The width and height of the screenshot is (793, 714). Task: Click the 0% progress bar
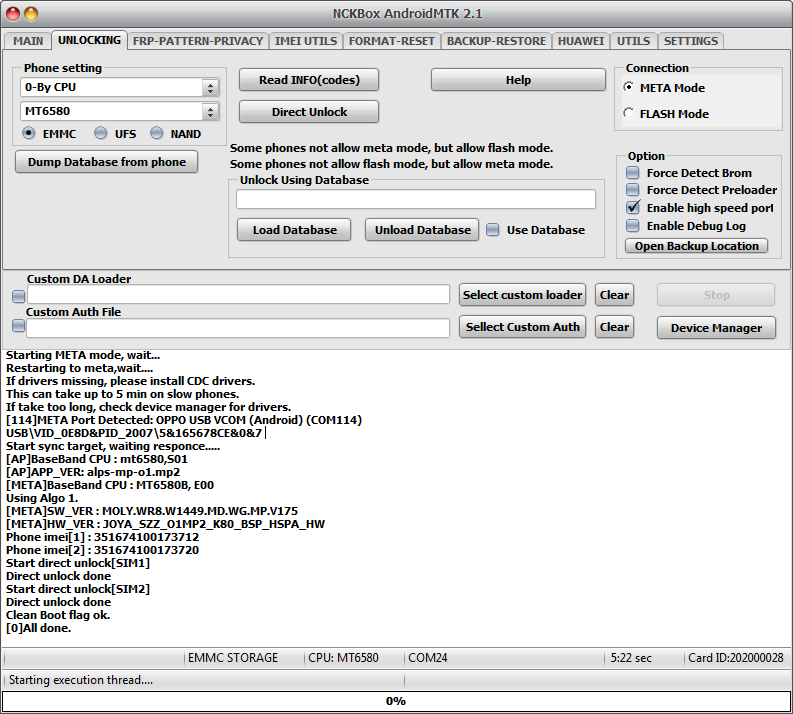coord(396,701)
